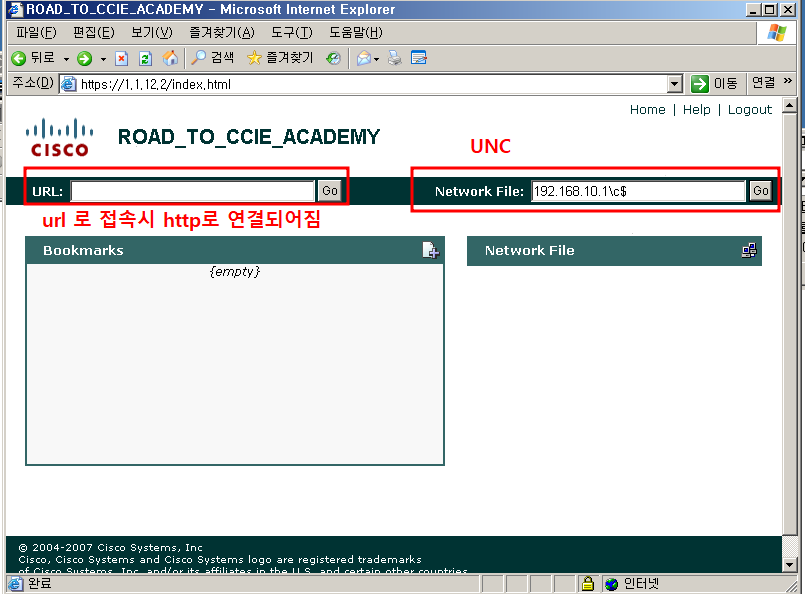Click the Refresh page icon
805x594 pixels.
[145, 59]
